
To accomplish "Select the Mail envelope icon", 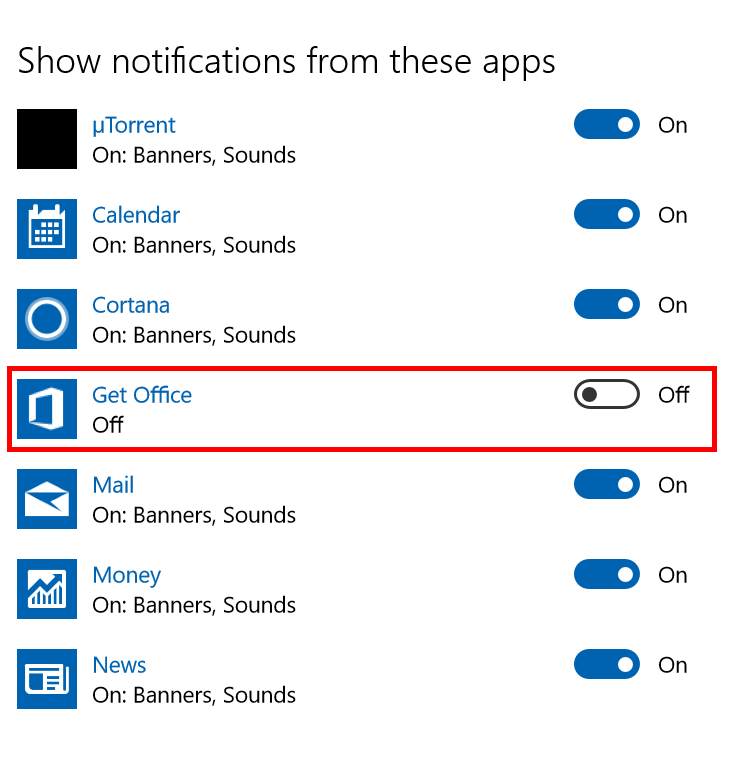I will 47,499.
